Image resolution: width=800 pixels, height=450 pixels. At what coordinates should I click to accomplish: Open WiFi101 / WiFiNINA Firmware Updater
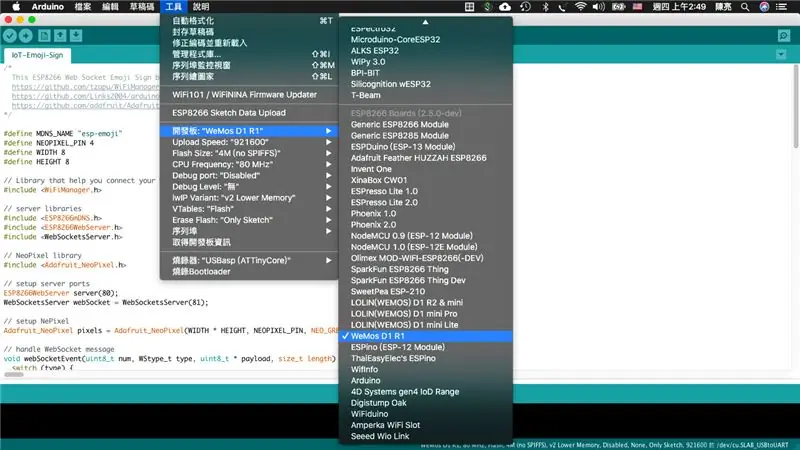[249, 94]
